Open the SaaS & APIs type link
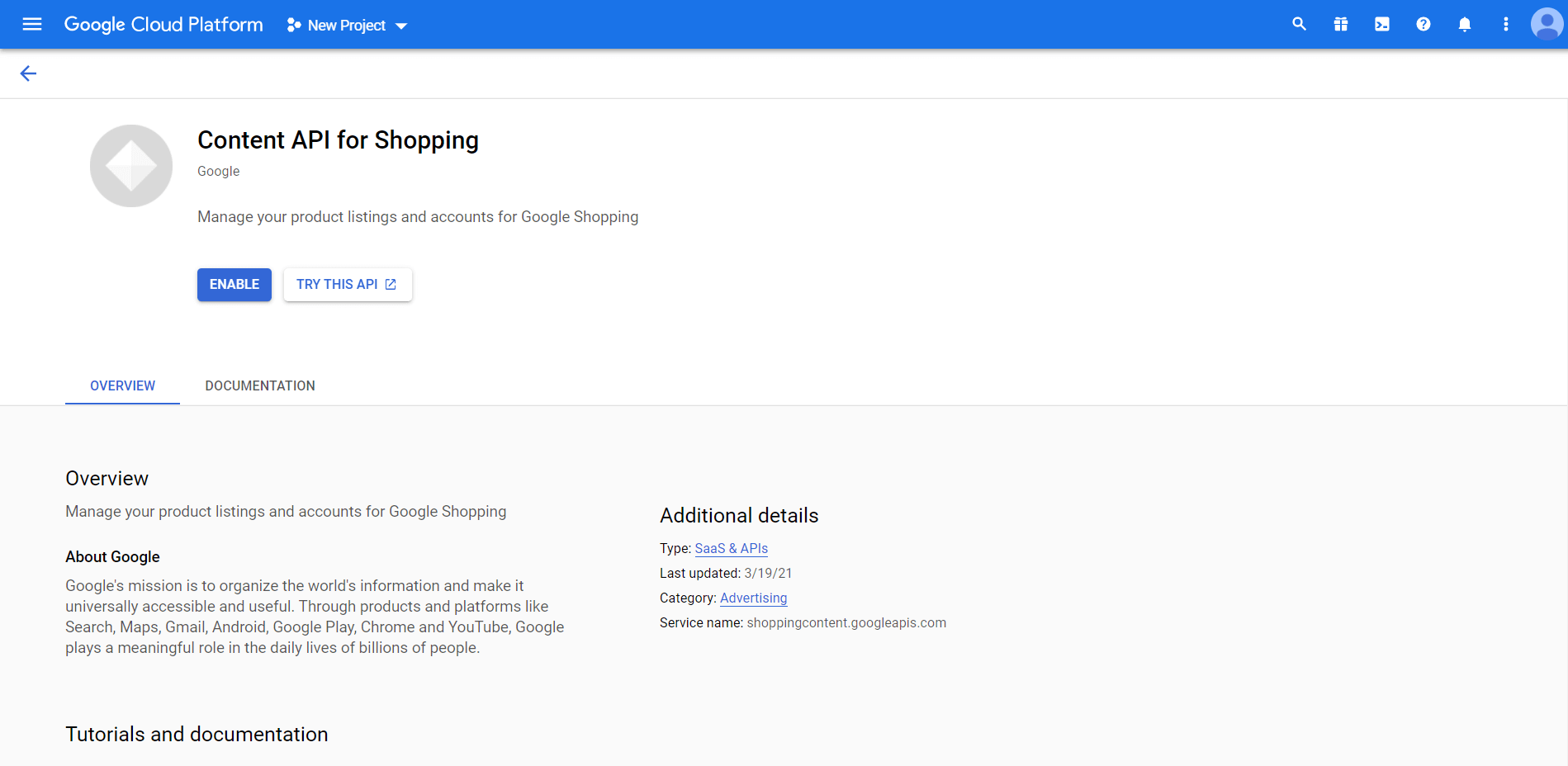 pos(732,548)
